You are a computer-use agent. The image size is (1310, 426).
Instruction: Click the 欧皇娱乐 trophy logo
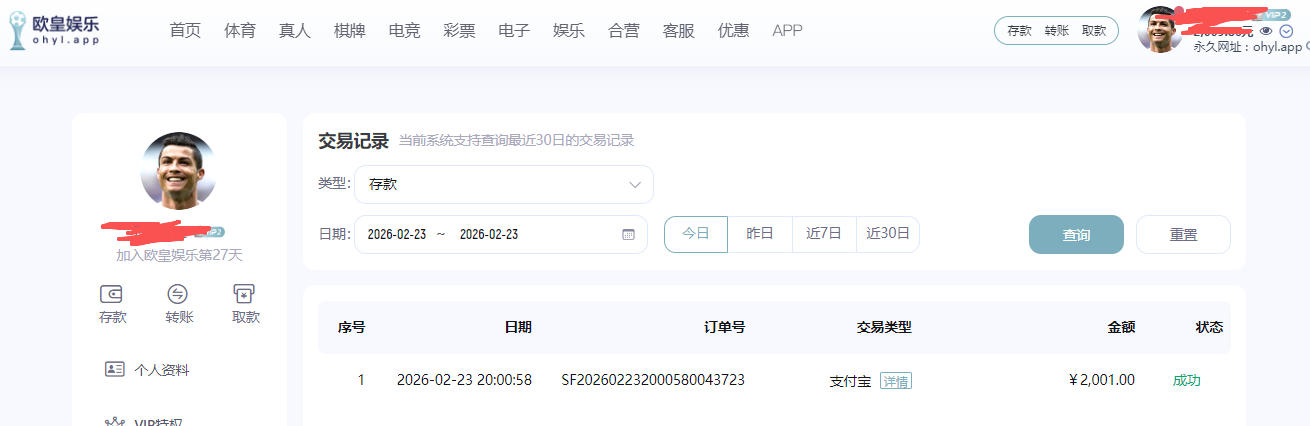[x=17, y=31]
